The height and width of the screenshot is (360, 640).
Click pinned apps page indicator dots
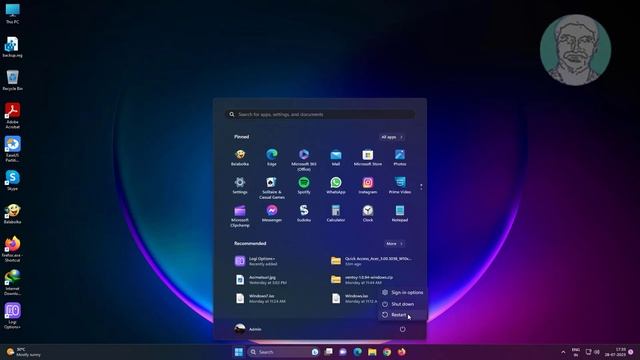coord(421,187)
